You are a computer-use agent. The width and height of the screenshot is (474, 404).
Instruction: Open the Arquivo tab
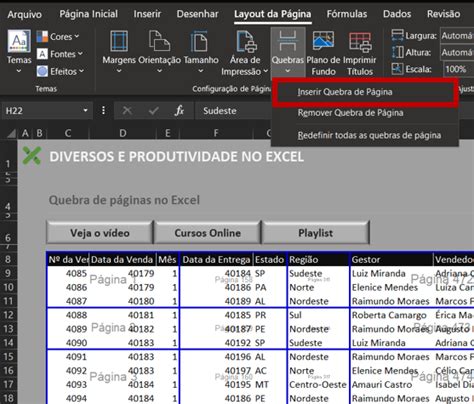tap(24, 14)
